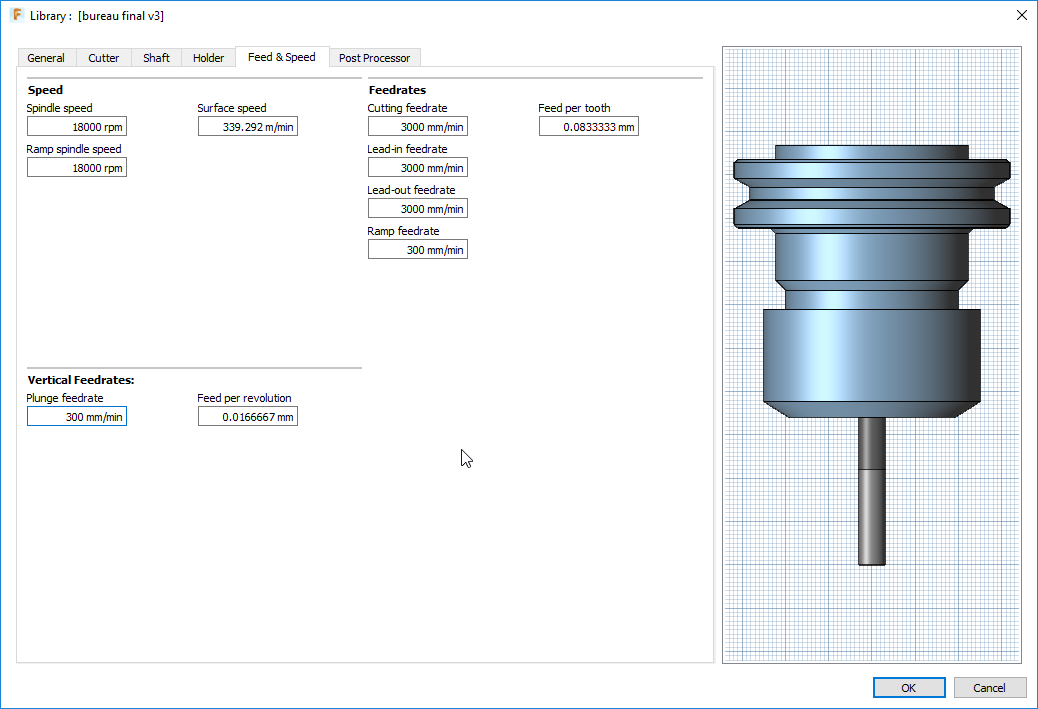
Task: Click the Ramp feedrate field
Action: click(418, 250)
